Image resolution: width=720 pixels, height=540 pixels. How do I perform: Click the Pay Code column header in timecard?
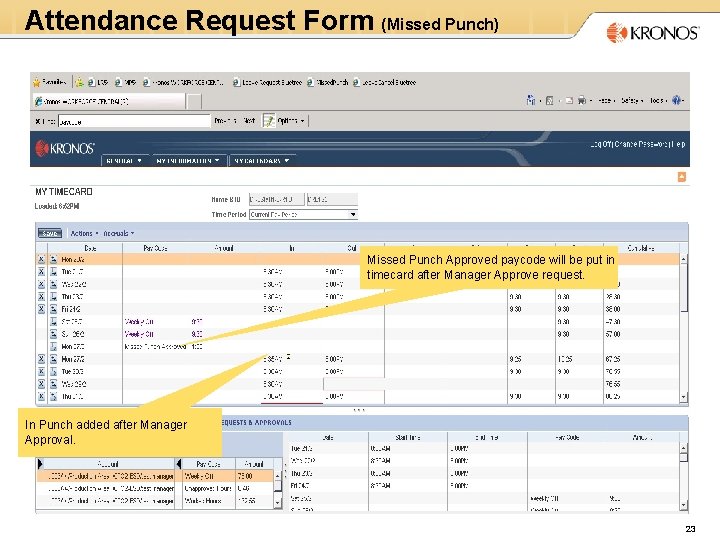click(x=155, y=248)
